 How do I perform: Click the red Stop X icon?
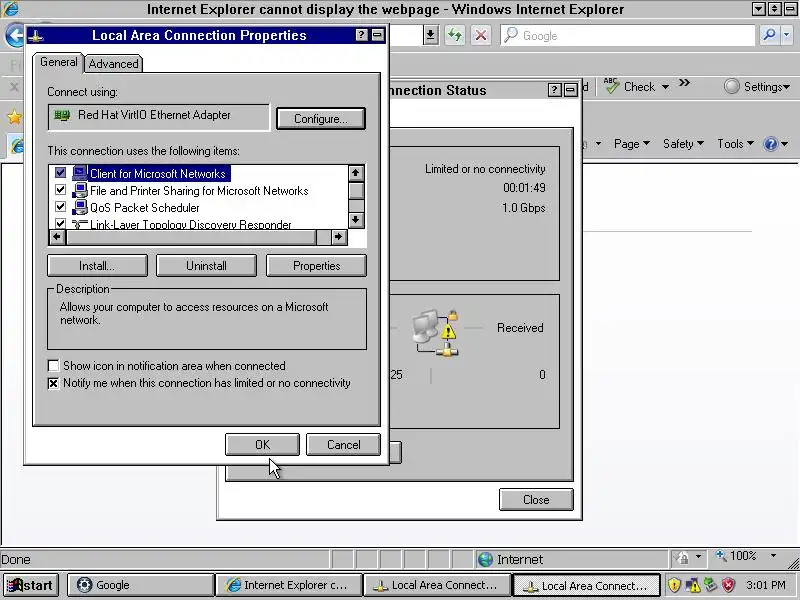point(480,35)
